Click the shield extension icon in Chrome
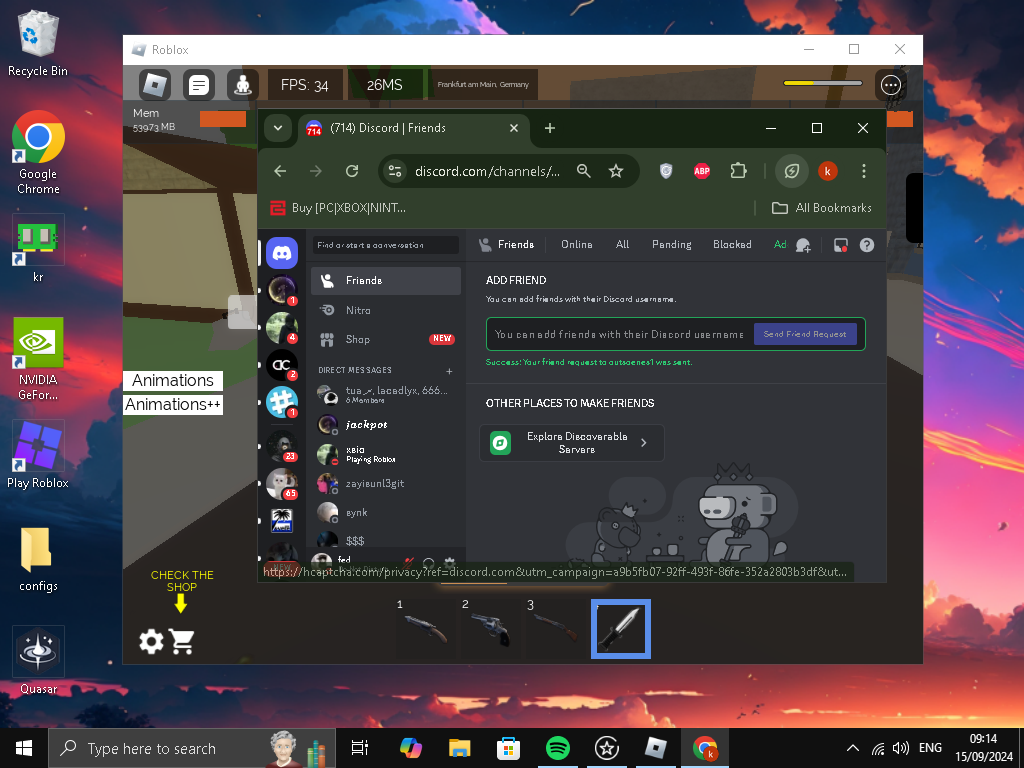 tap(666, 171)
